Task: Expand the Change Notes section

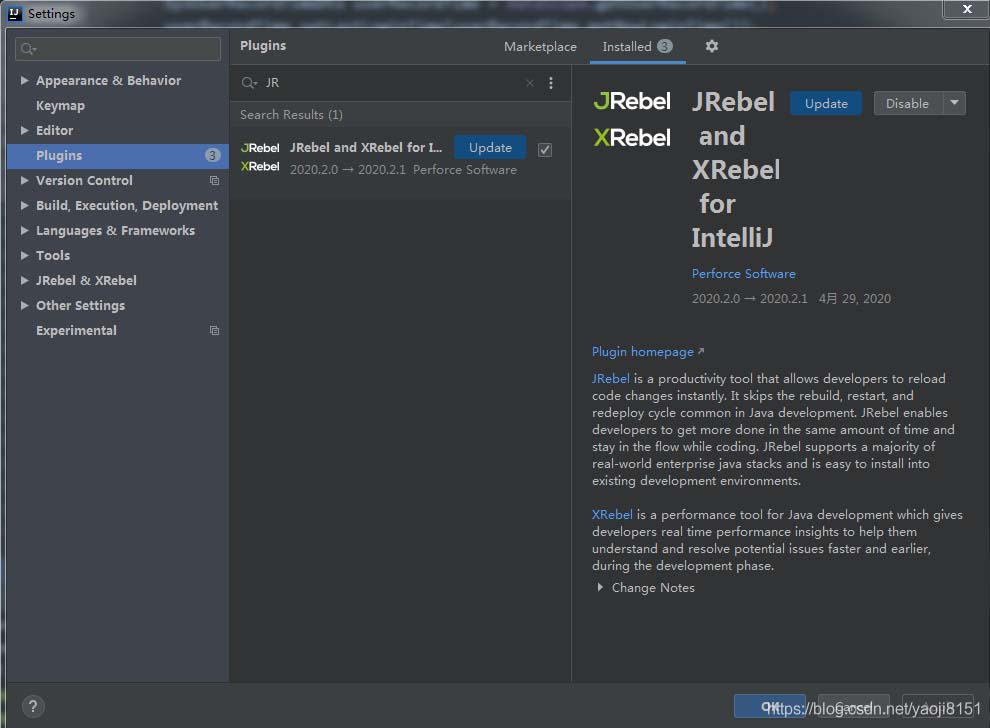Action: (x=600, y=587)
